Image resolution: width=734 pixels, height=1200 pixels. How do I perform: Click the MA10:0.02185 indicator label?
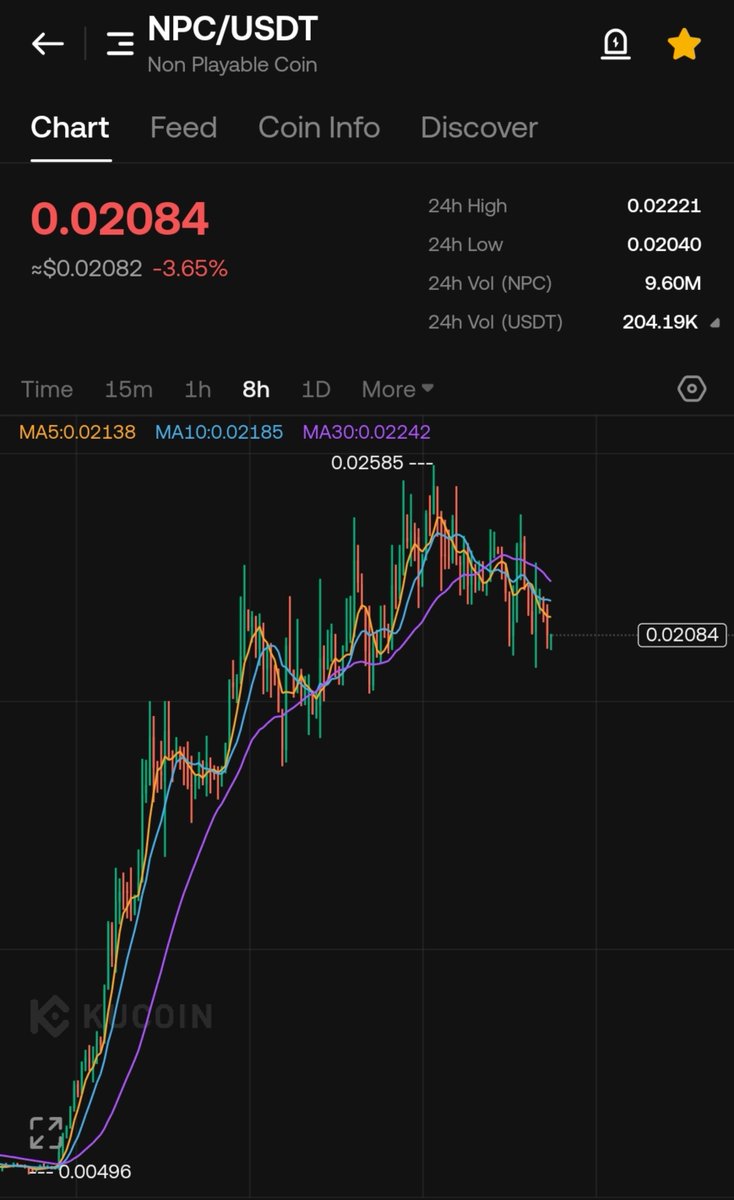pos(219,433)
